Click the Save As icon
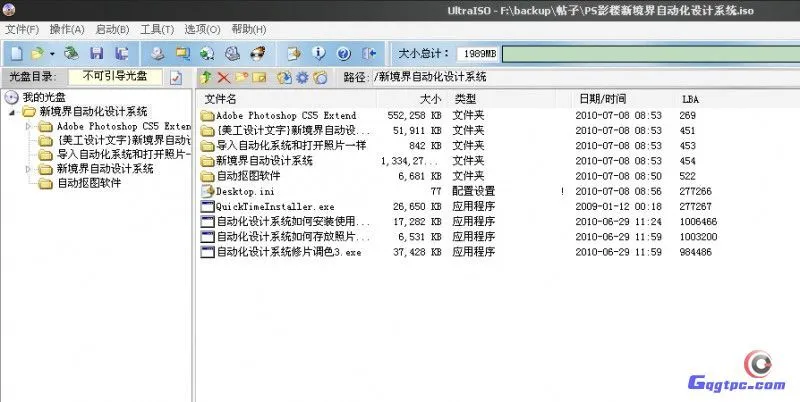The width and height of the screenshot is (800, 402). (x=121, y=53)
